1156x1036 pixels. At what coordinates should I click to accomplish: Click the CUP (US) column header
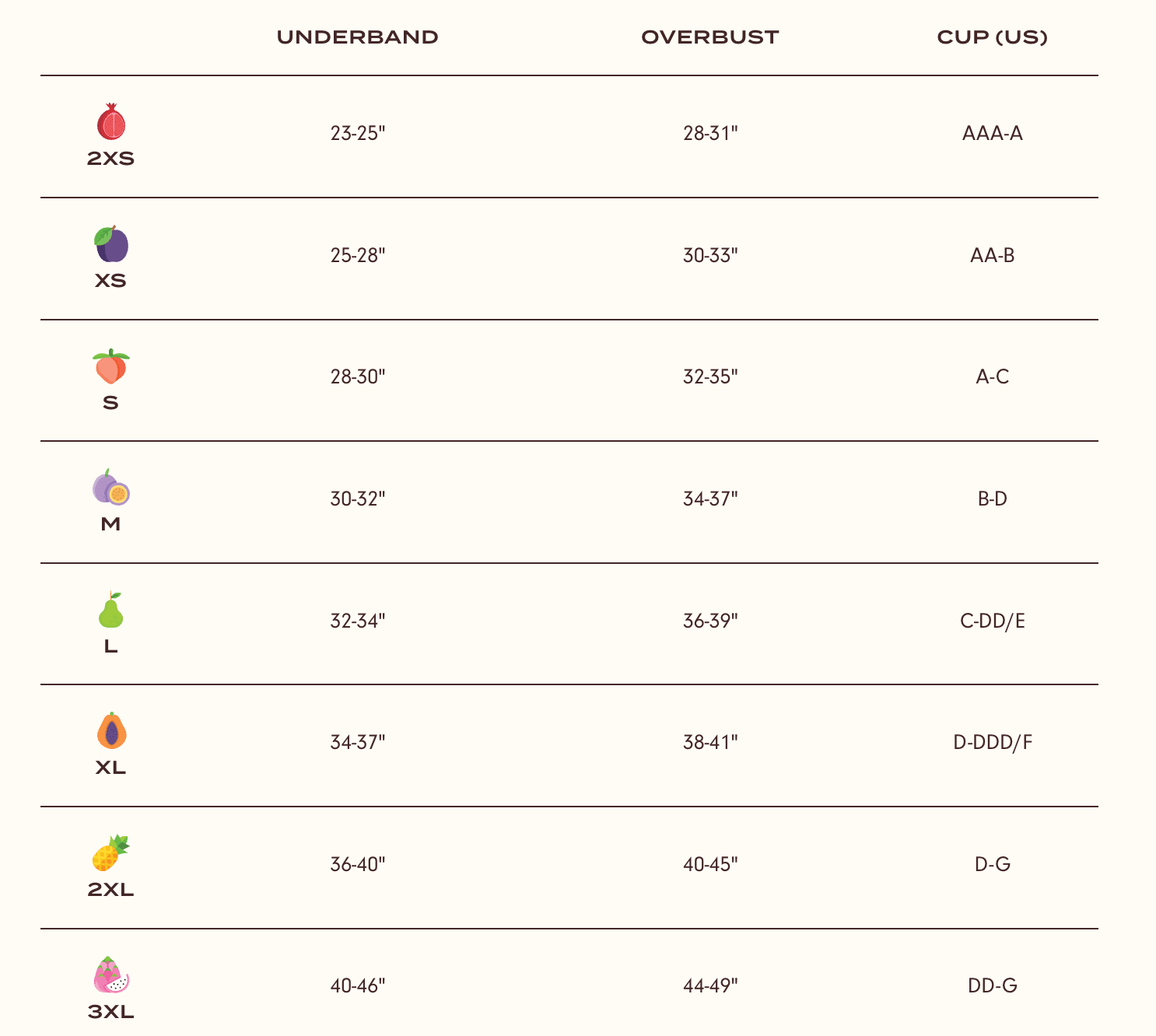(993, 37)
